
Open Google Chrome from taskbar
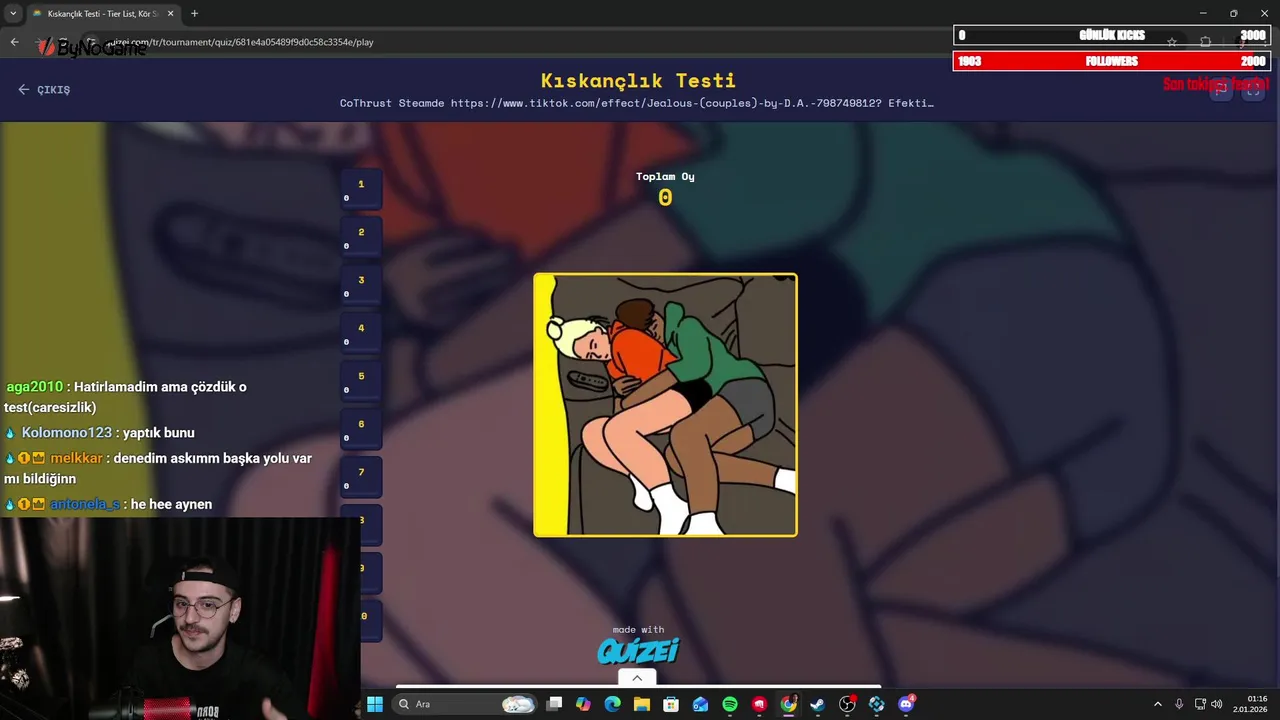[788, 704]
